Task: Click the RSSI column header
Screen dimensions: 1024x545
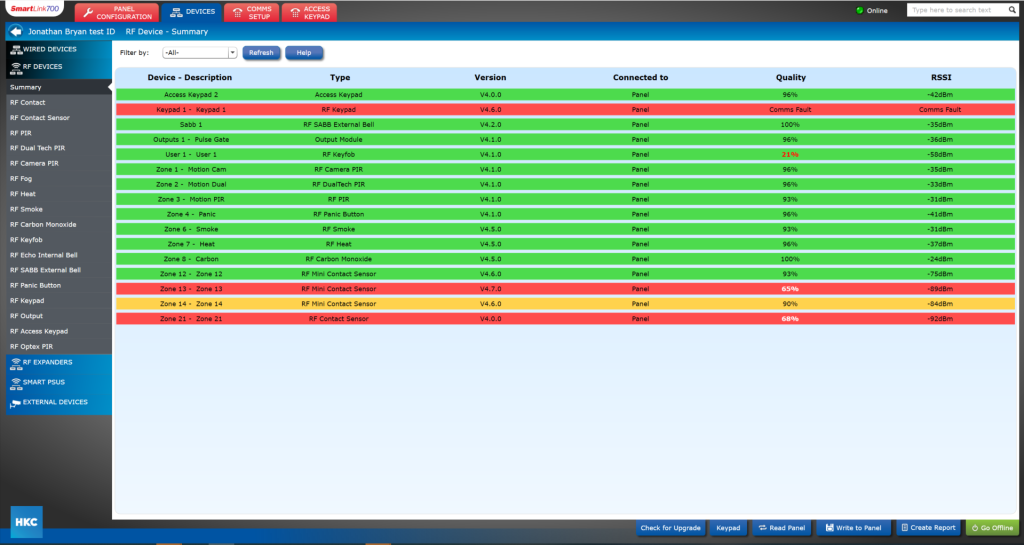Action: tap(940, 78)
